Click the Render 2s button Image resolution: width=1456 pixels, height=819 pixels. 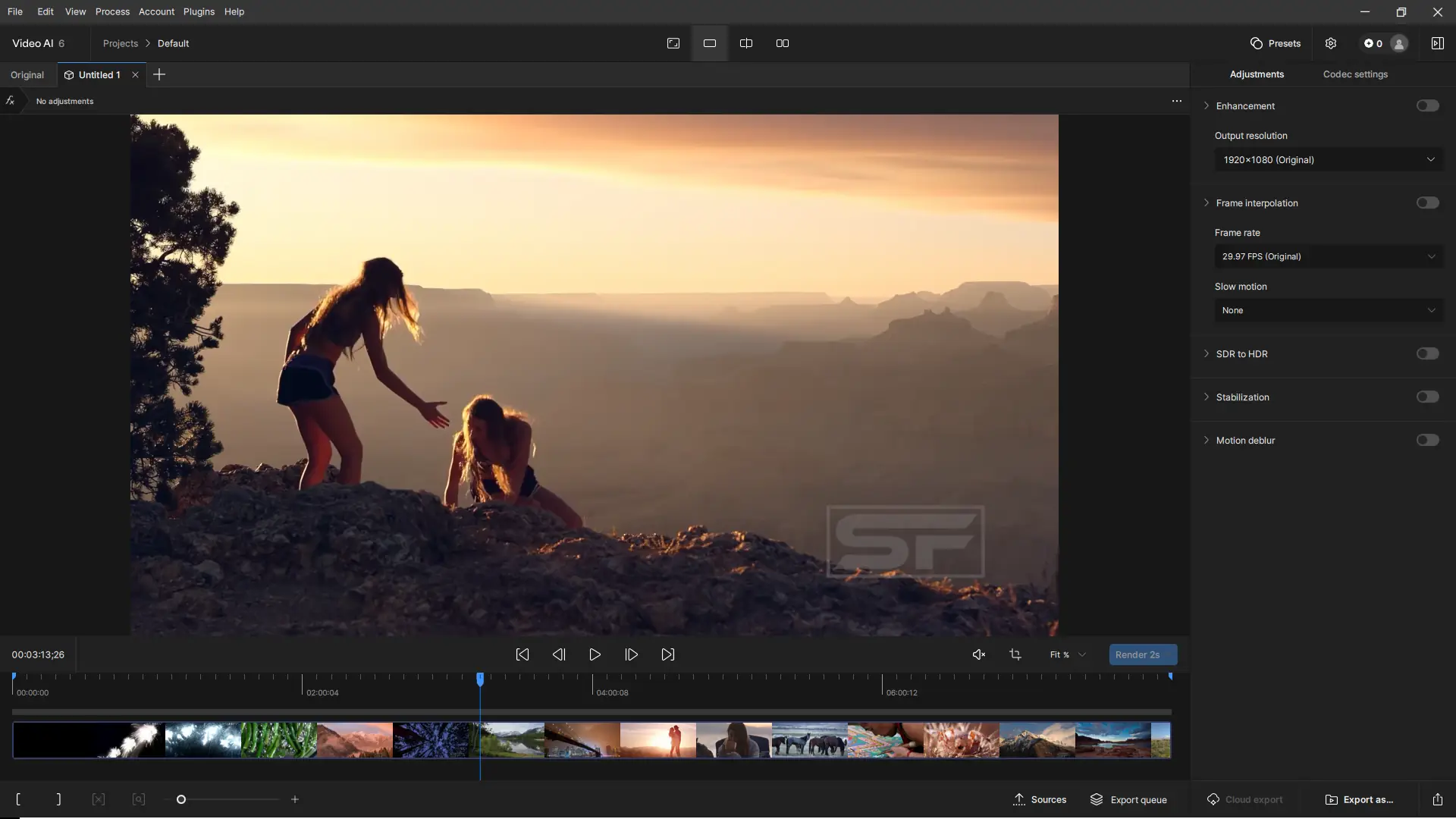[1143, 654]
